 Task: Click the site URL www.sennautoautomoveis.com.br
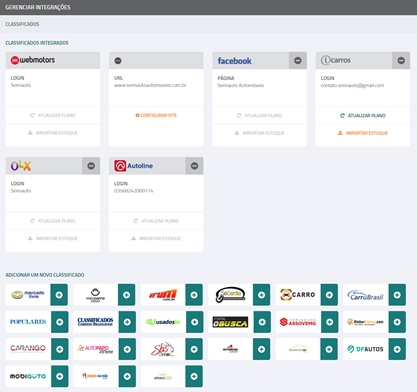150,85
